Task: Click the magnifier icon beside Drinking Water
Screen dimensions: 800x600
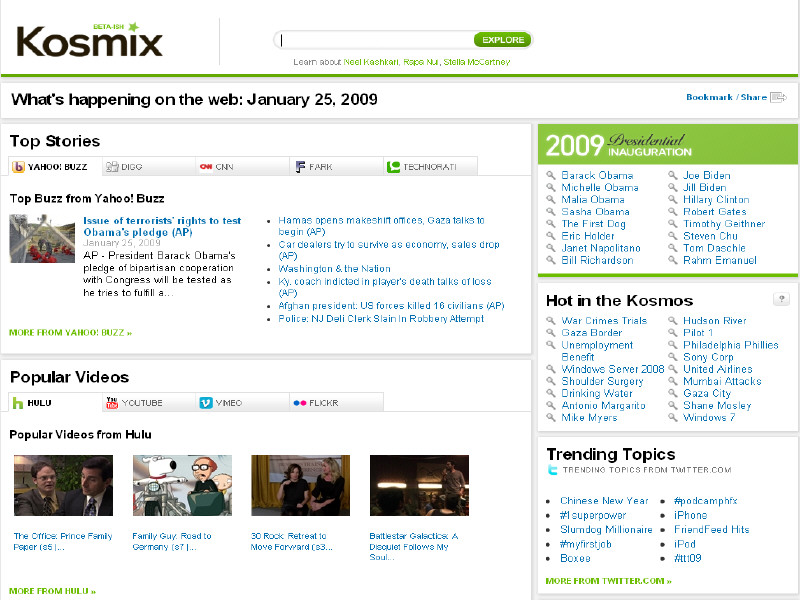Action: pos(551,393)
